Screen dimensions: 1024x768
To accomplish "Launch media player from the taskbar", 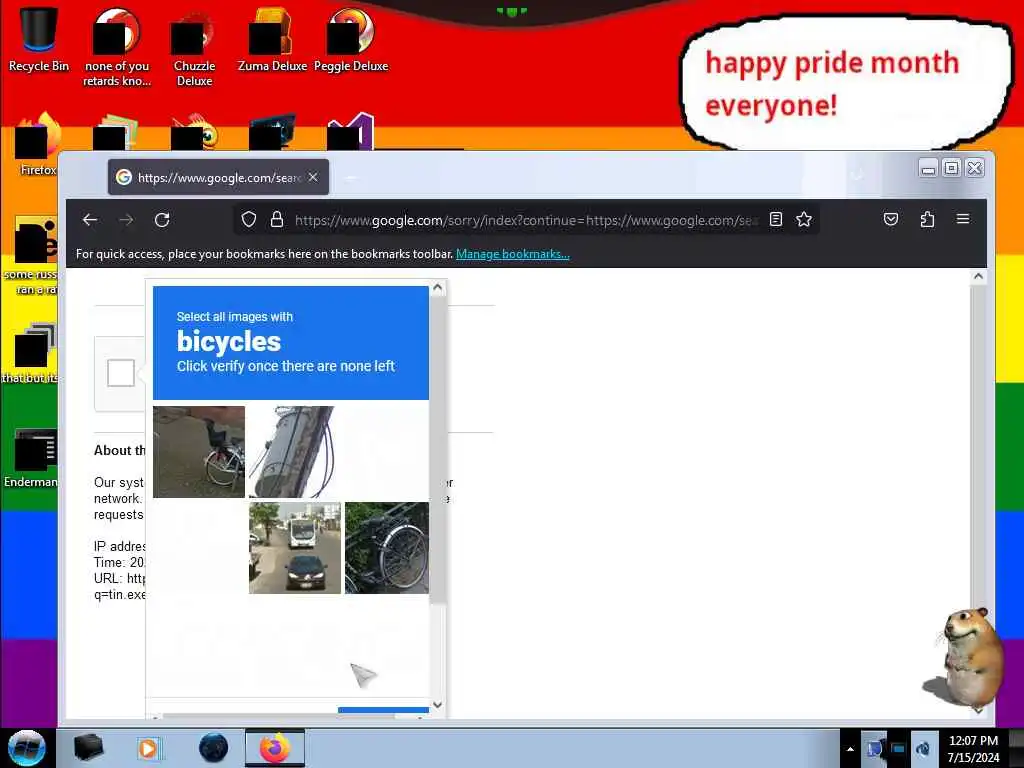I will [x=148, y=748].
